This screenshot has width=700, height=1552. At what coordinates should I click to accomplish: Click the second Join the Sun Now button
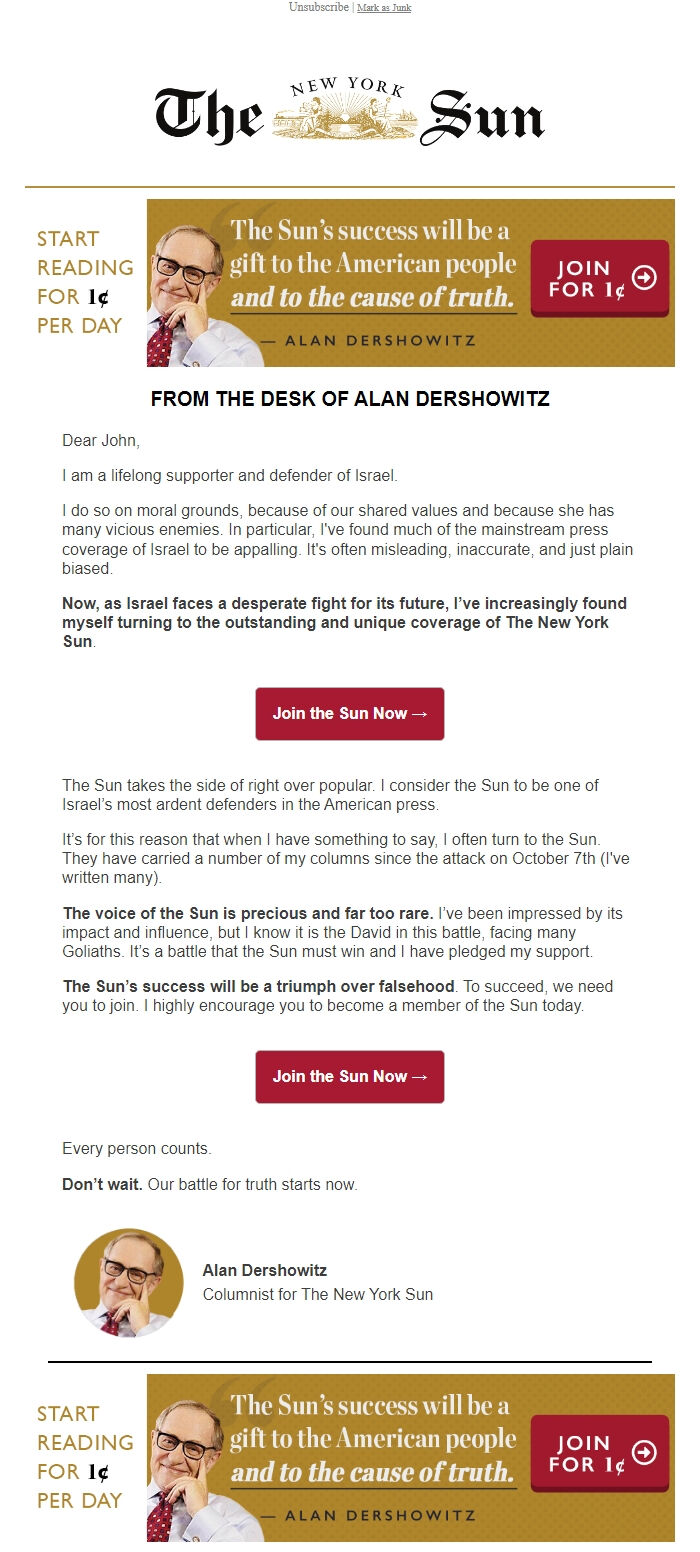tap(349, 1076)
